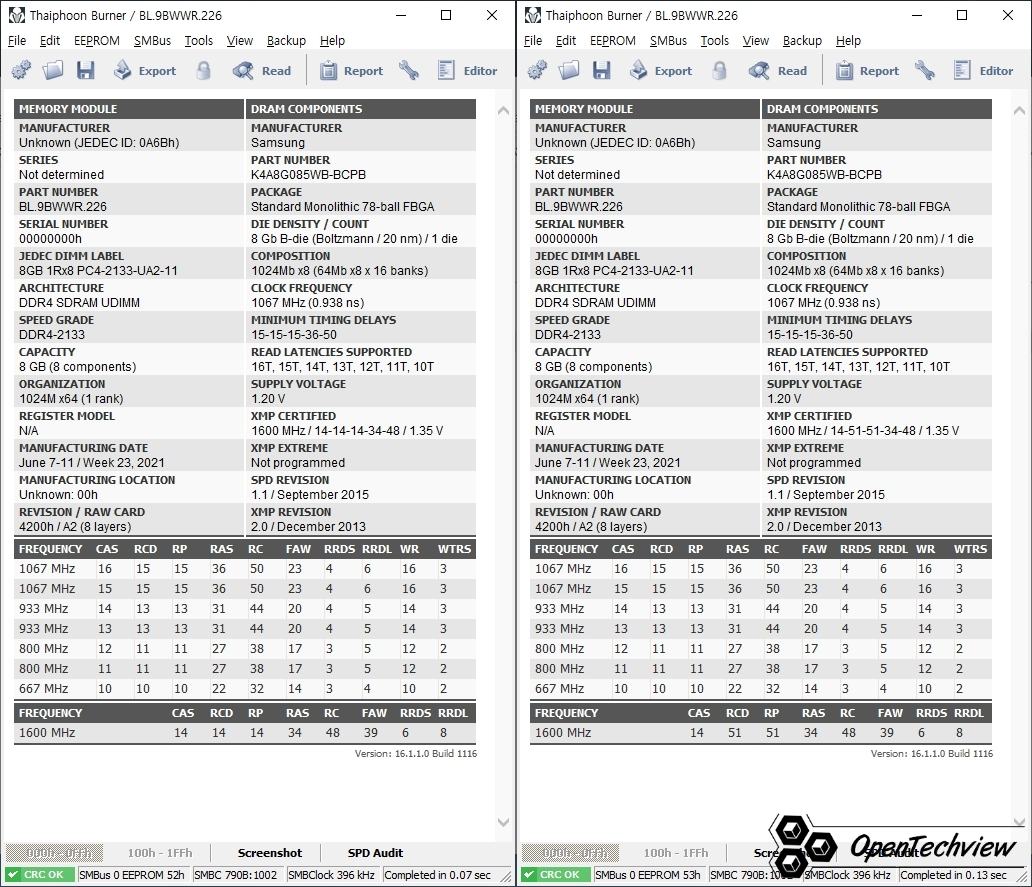Open Tools menu in right window

pyautogui.click(x=715, y=40)
